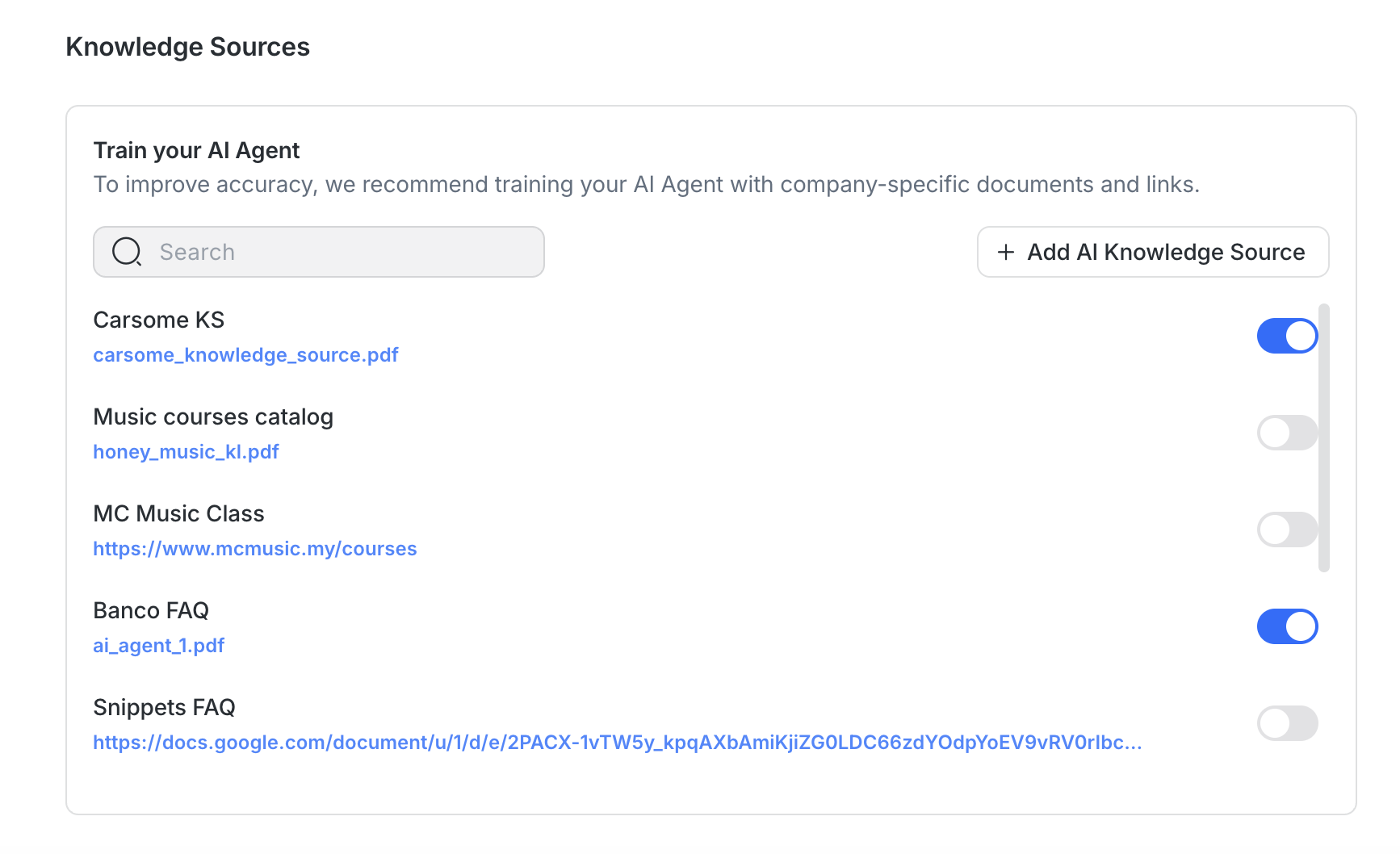1400x854 pixels.
Task: Click the Snippets FAQ entry name
Action: [x=164, y=707]
